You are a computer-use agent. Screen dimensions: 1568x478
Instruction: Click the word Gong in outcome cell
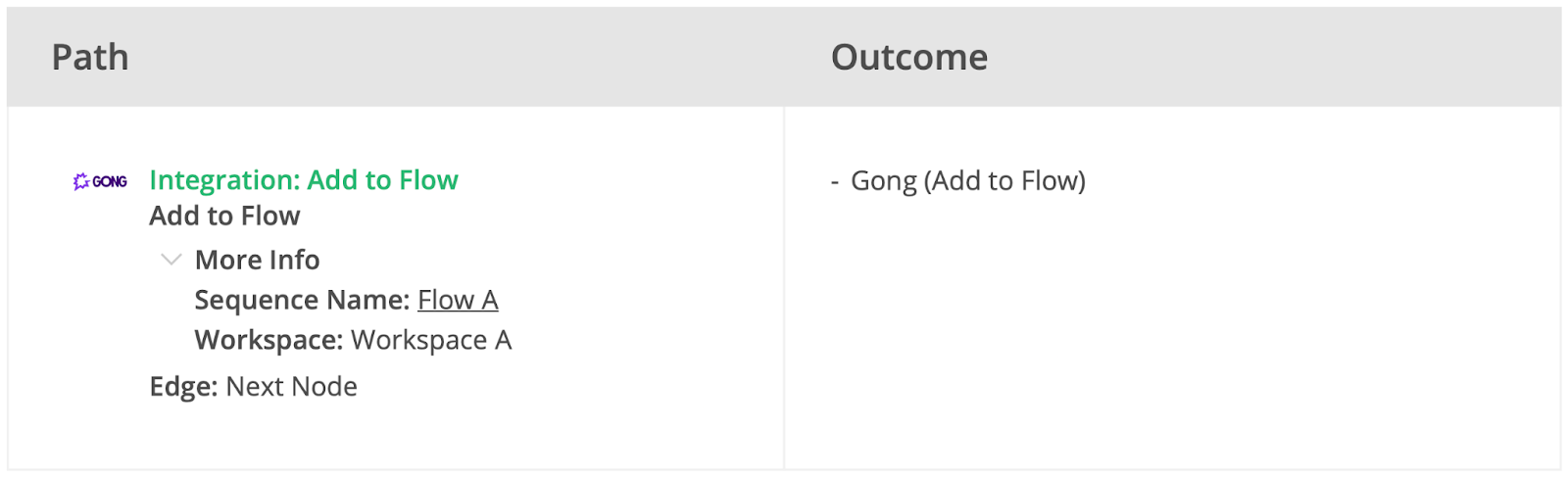883,181
